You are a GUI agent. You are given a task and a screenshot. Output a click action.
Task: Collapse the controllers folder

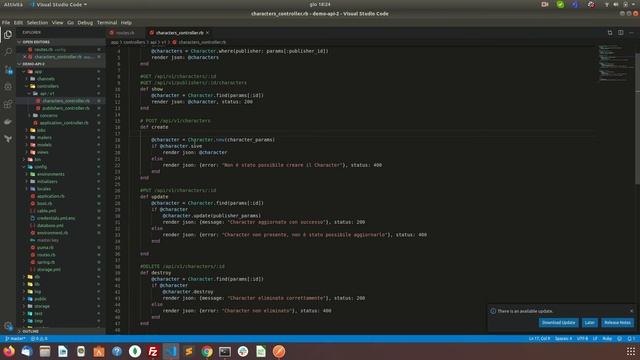pos(48,86)
